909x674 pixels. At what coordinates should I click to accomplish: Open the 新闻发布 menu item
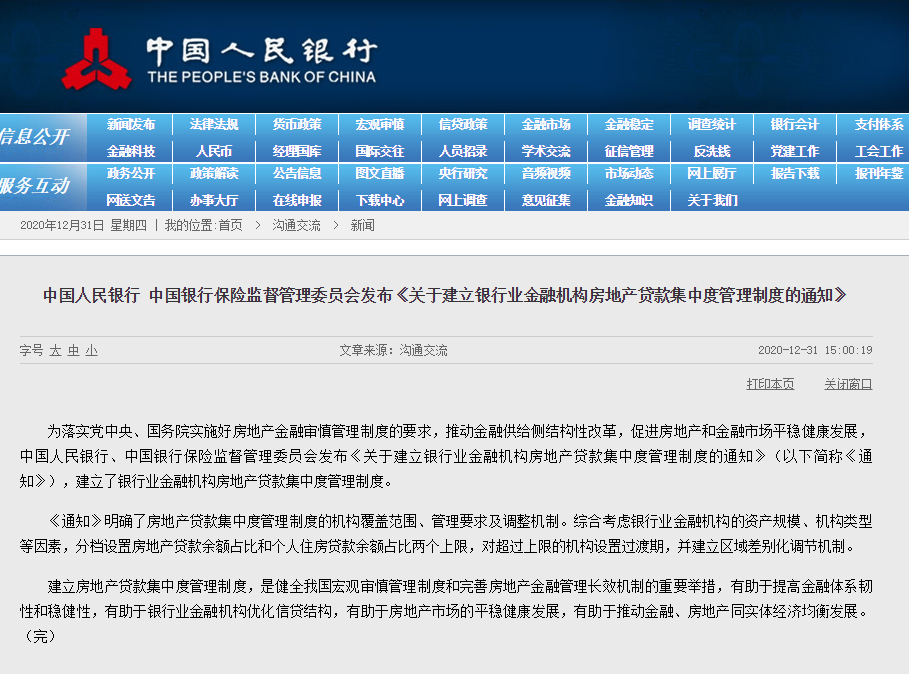click(131, 125)
